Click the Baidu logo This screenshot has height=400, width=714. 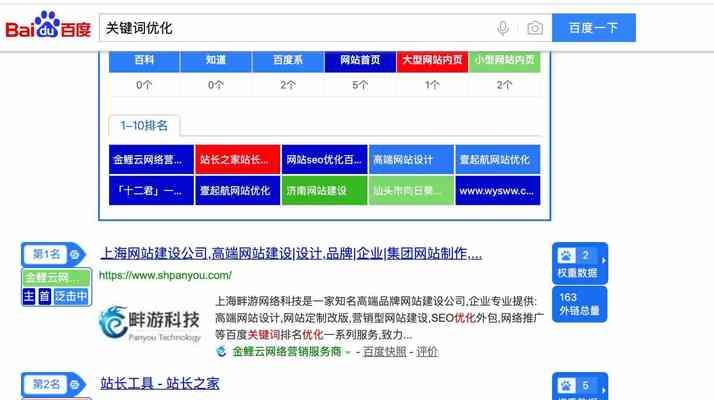tap(48, 27)
